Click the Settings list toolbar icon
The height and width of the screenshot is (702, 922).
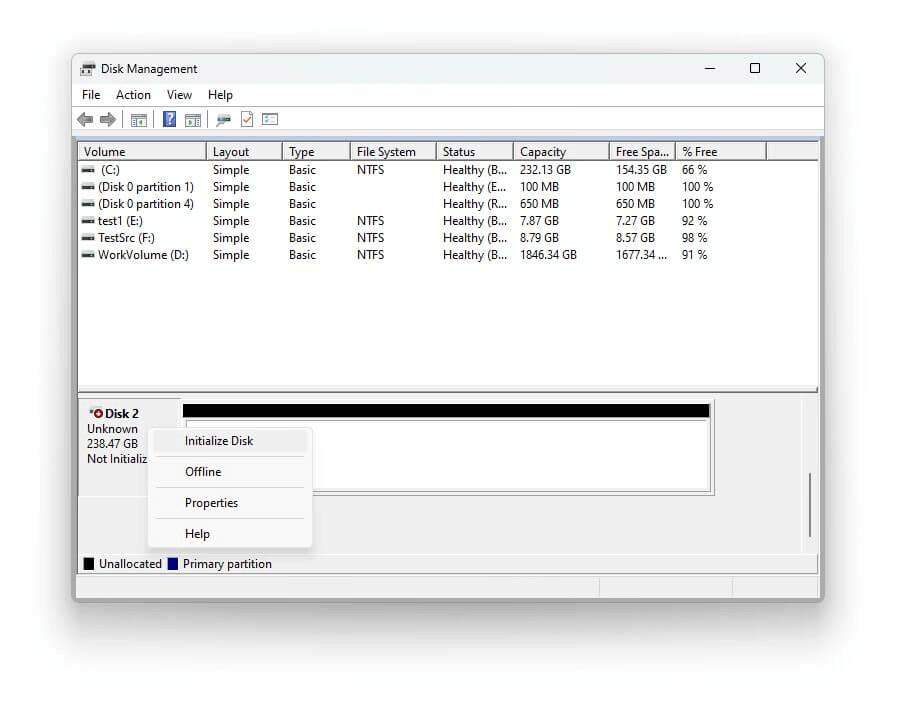coord(270,119)
